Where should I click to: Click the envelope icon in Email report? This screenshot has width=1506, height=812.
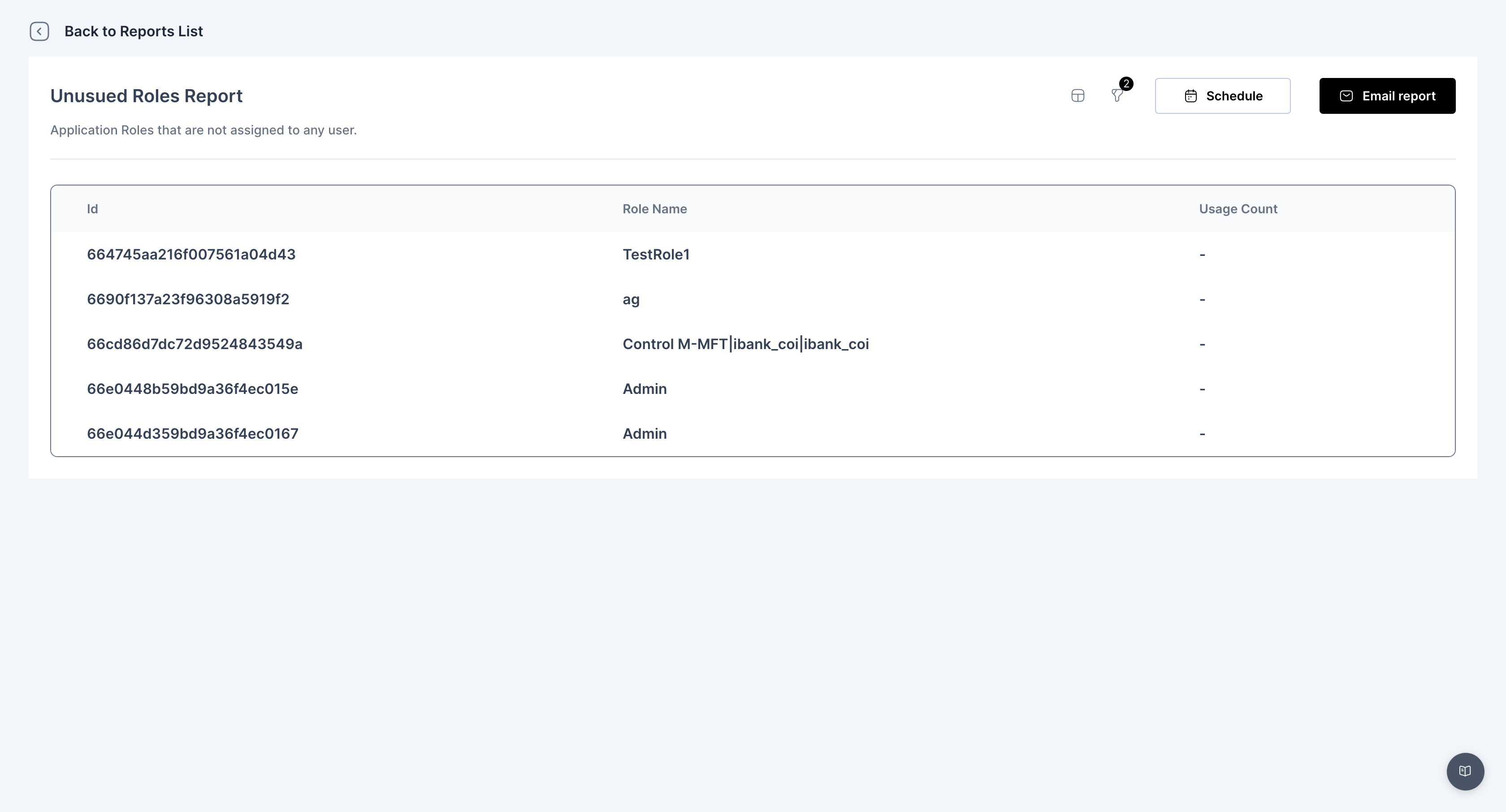[x=1346, y=96]
